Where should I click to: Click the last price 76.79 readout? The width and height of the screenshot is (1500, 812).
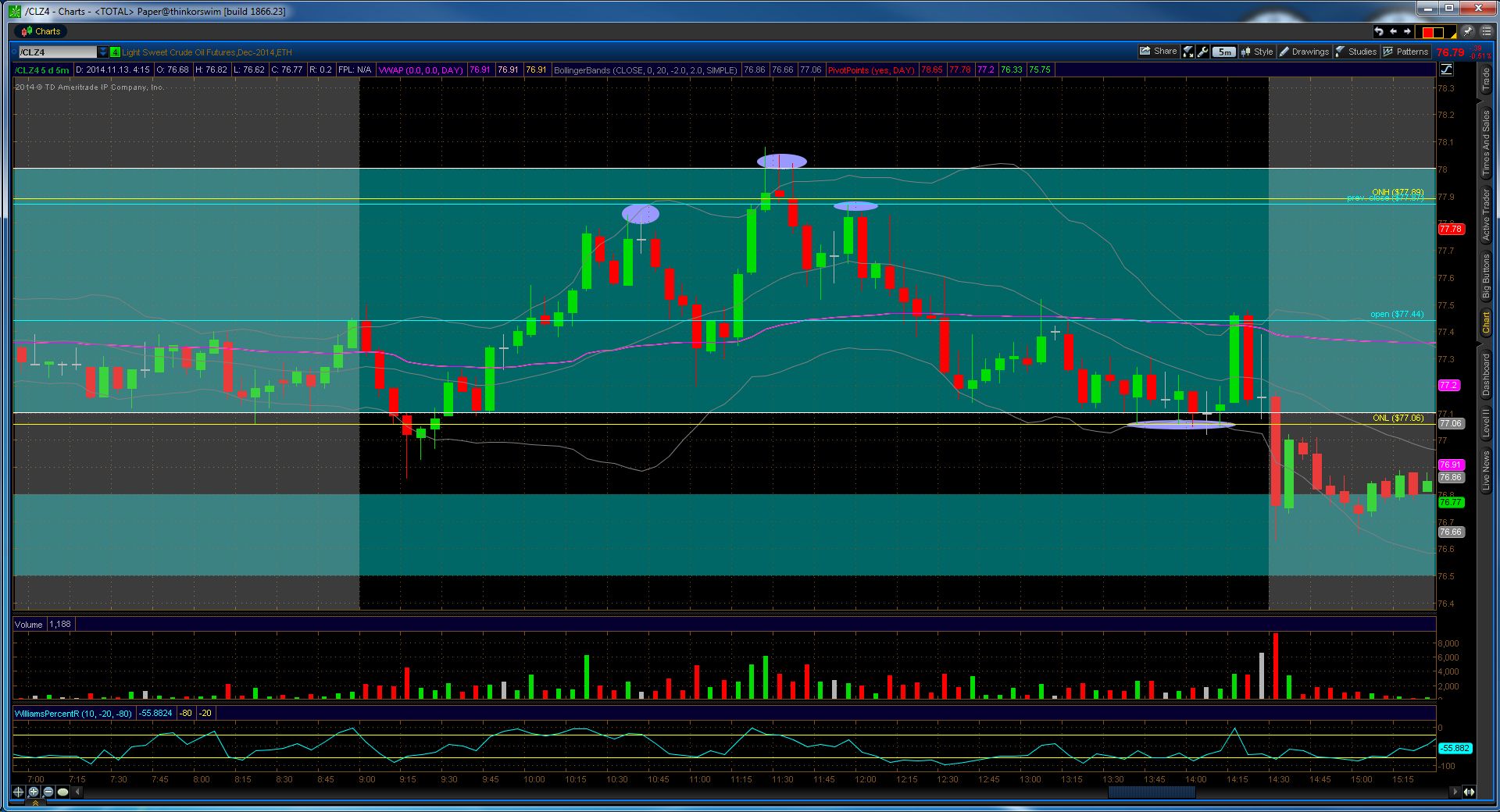(1451, 52)
